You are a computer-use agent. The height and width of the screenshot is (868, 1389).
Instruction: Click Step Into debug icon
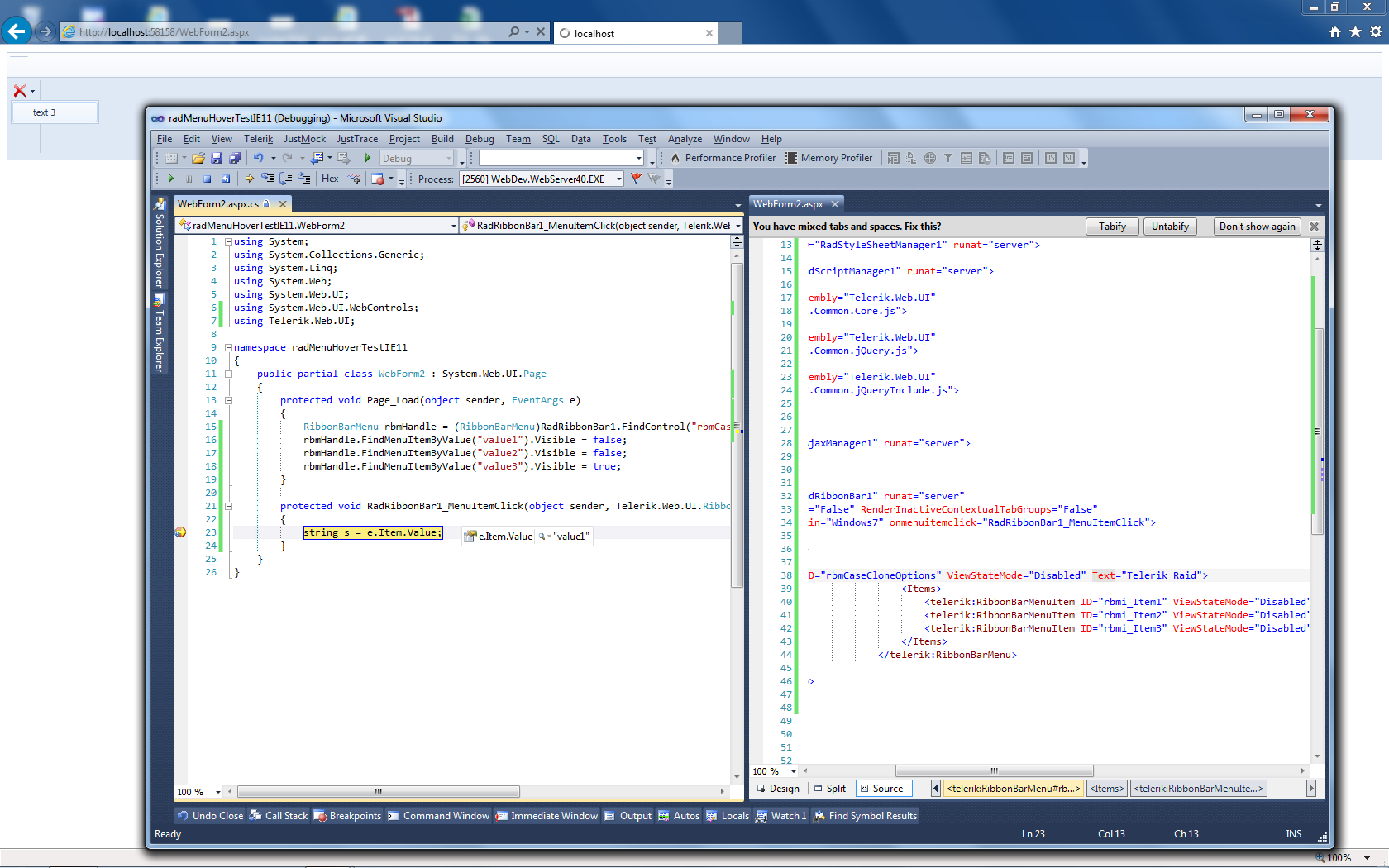tap(268, 179)
